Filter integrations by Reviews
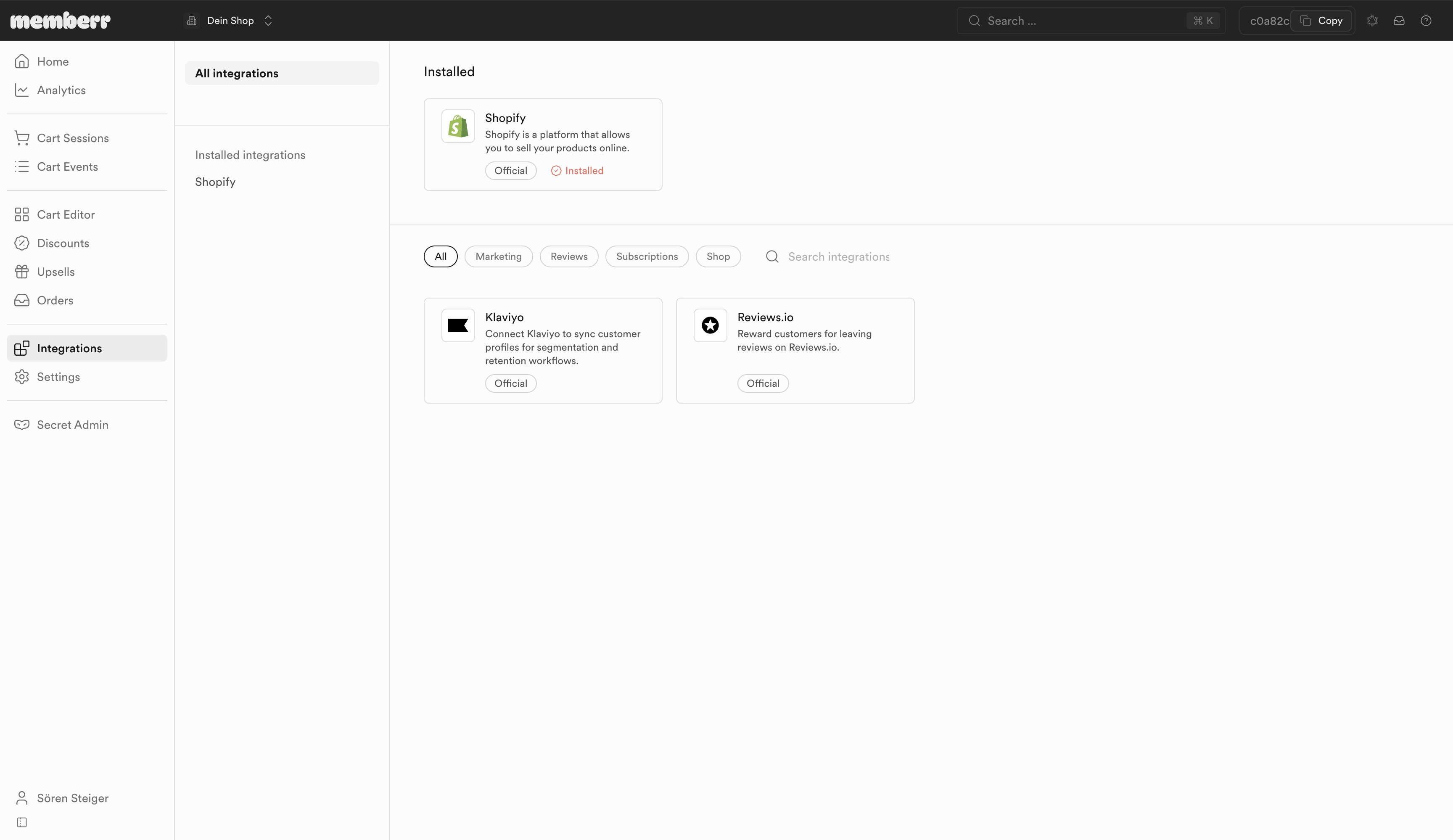The image size is (1453, 840). [x=569, y=256]
